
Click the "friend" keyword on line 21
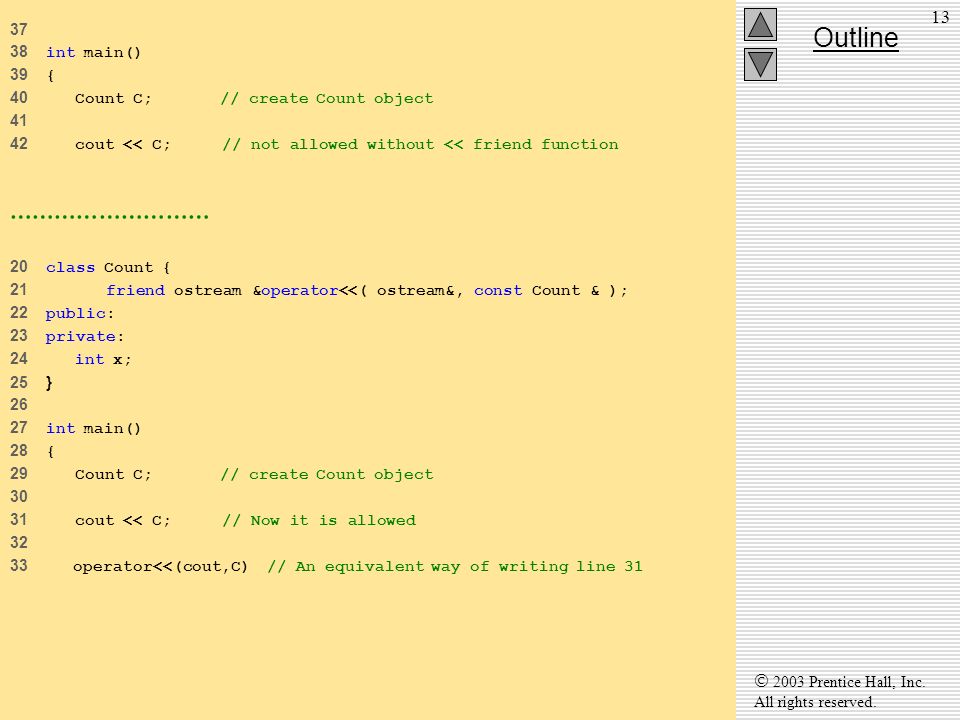tap(135, 290)
